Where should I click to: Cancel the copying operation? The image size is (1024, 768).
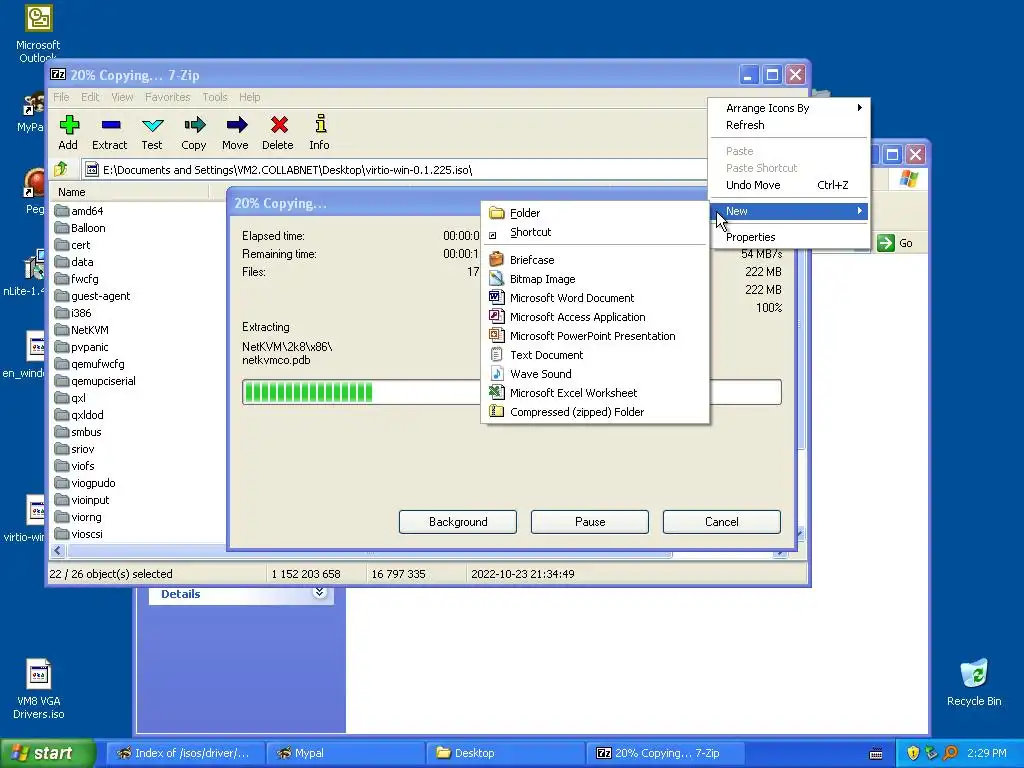722,522
